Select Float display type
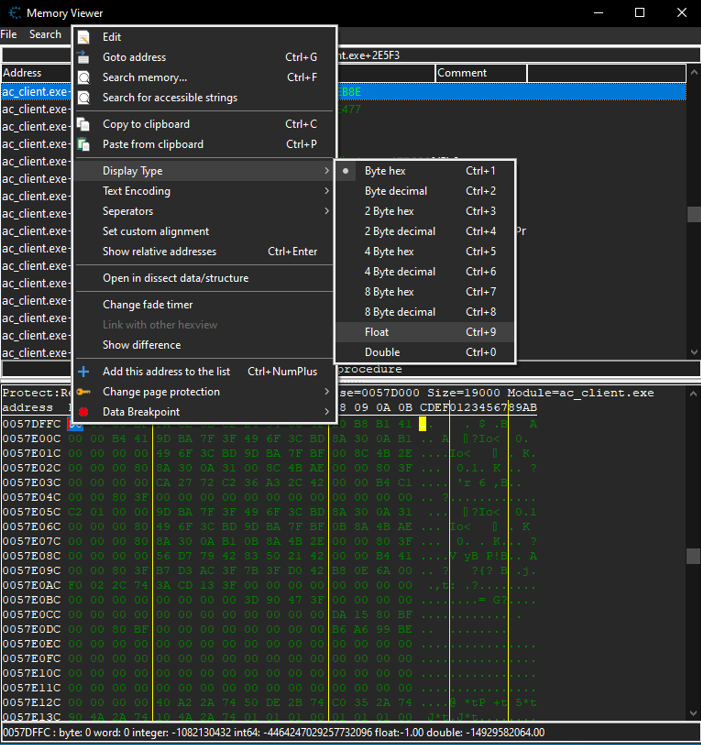Screen dimensions: 701x745 coord(377,332)
